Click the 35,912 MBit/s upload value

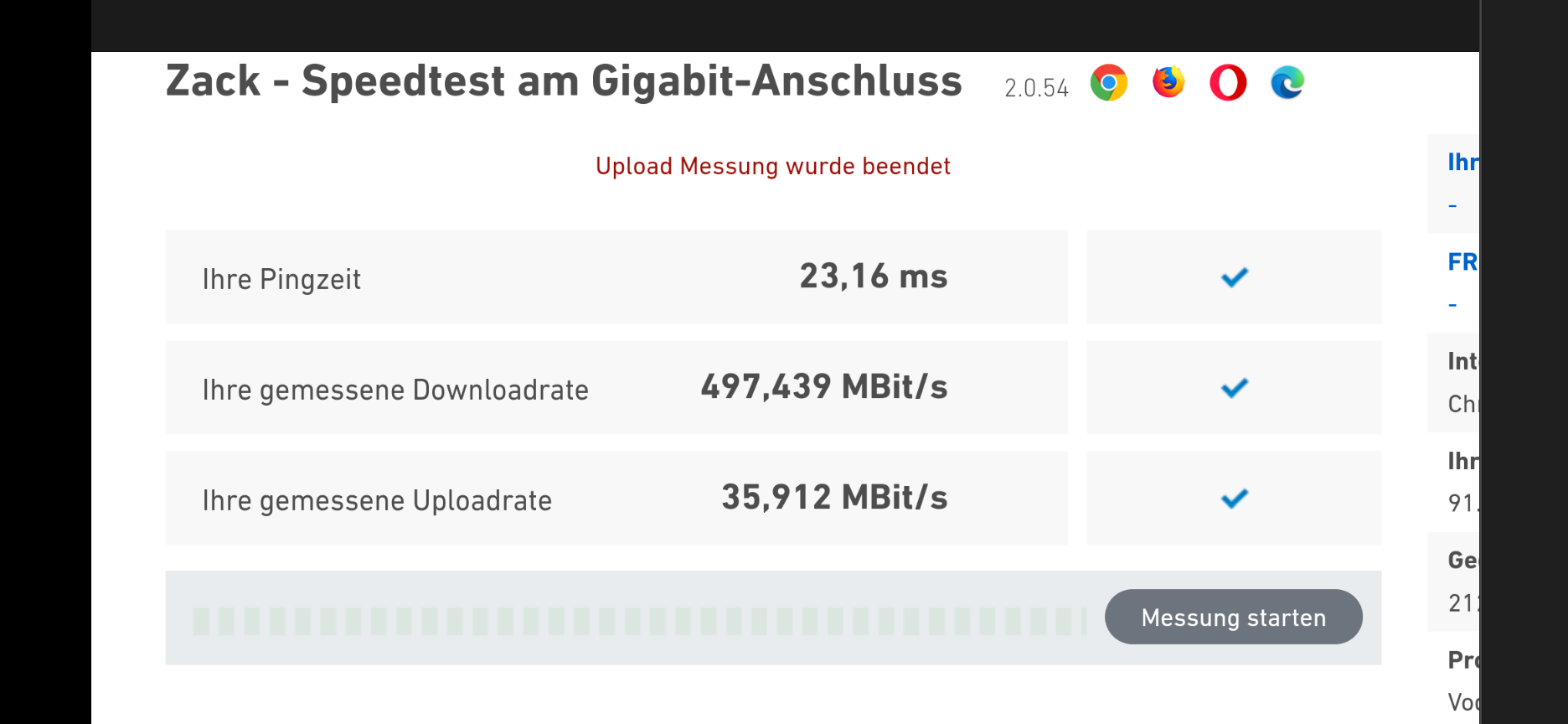(834, 498)
